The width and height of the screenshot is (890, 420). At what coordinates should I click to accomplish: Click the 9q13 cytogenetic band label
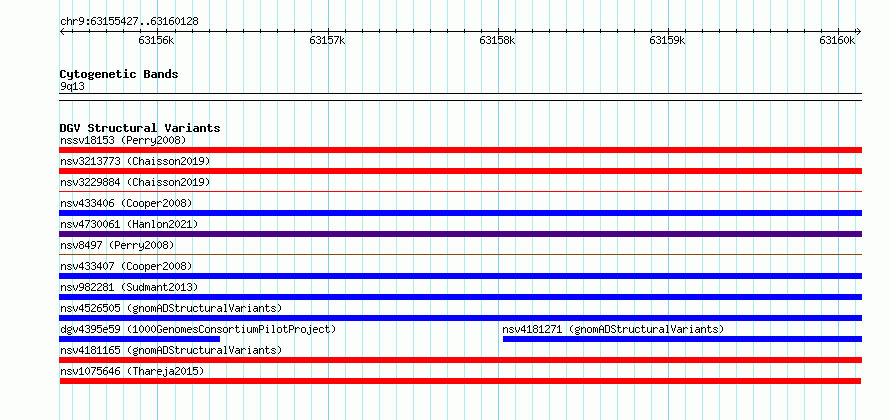pyautogui.click(x=72, y=86)
